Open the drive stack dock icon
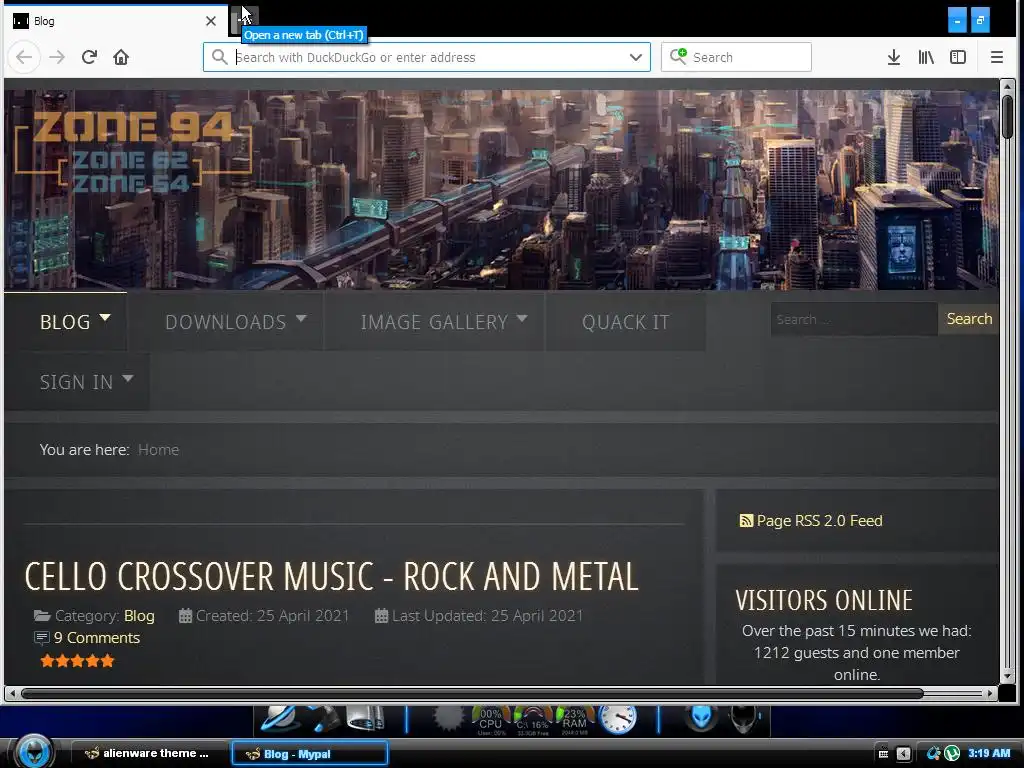The width and height of the screenshot is (1024, 768). (365, 718)
